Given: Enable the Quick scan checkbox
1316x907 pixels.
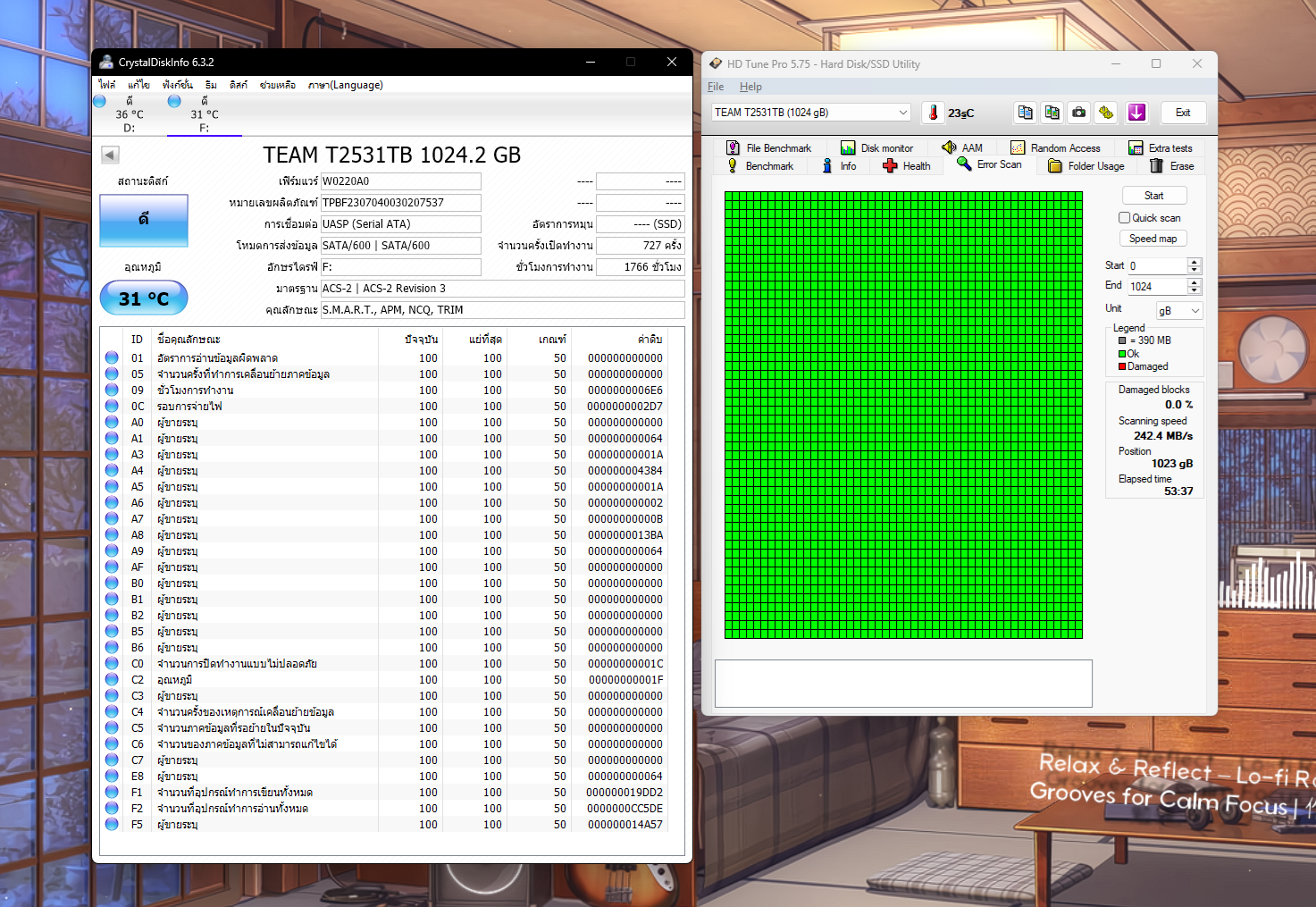Looking at the screenshot, I should pyautogui.click(x=1125, y=218).
